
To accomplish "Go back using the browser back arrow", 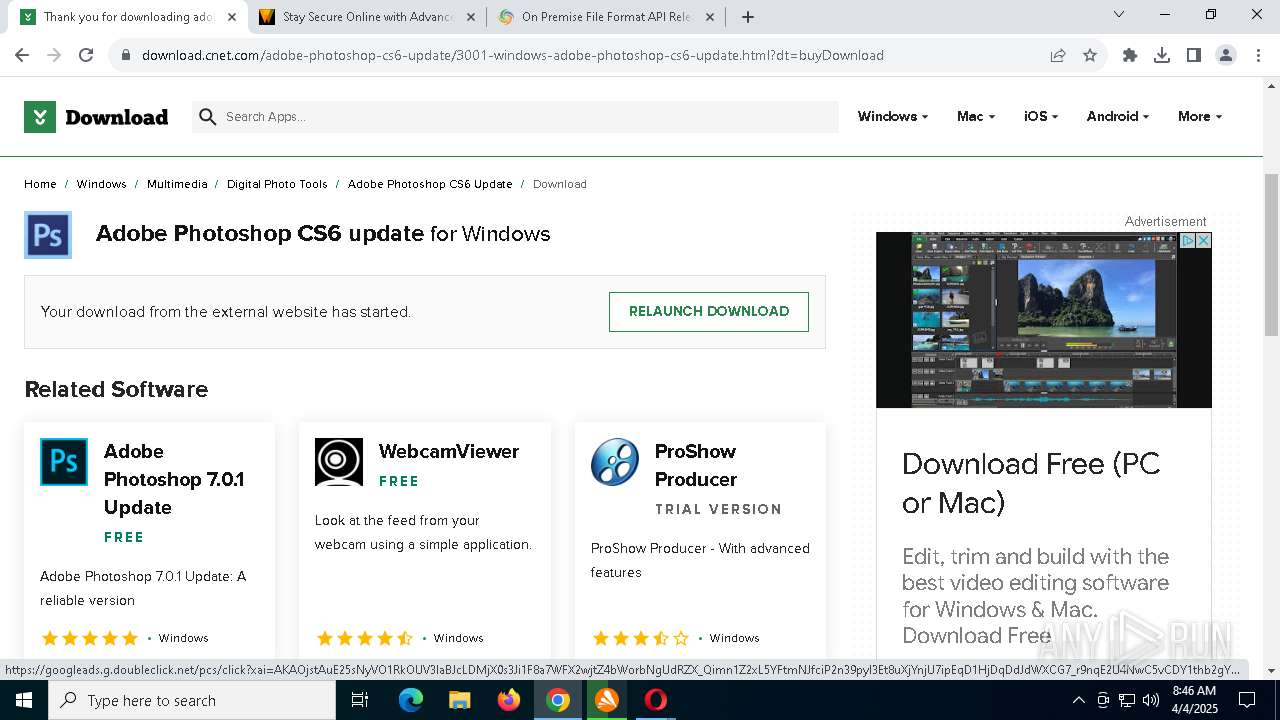I will click(x=22, y=55).
